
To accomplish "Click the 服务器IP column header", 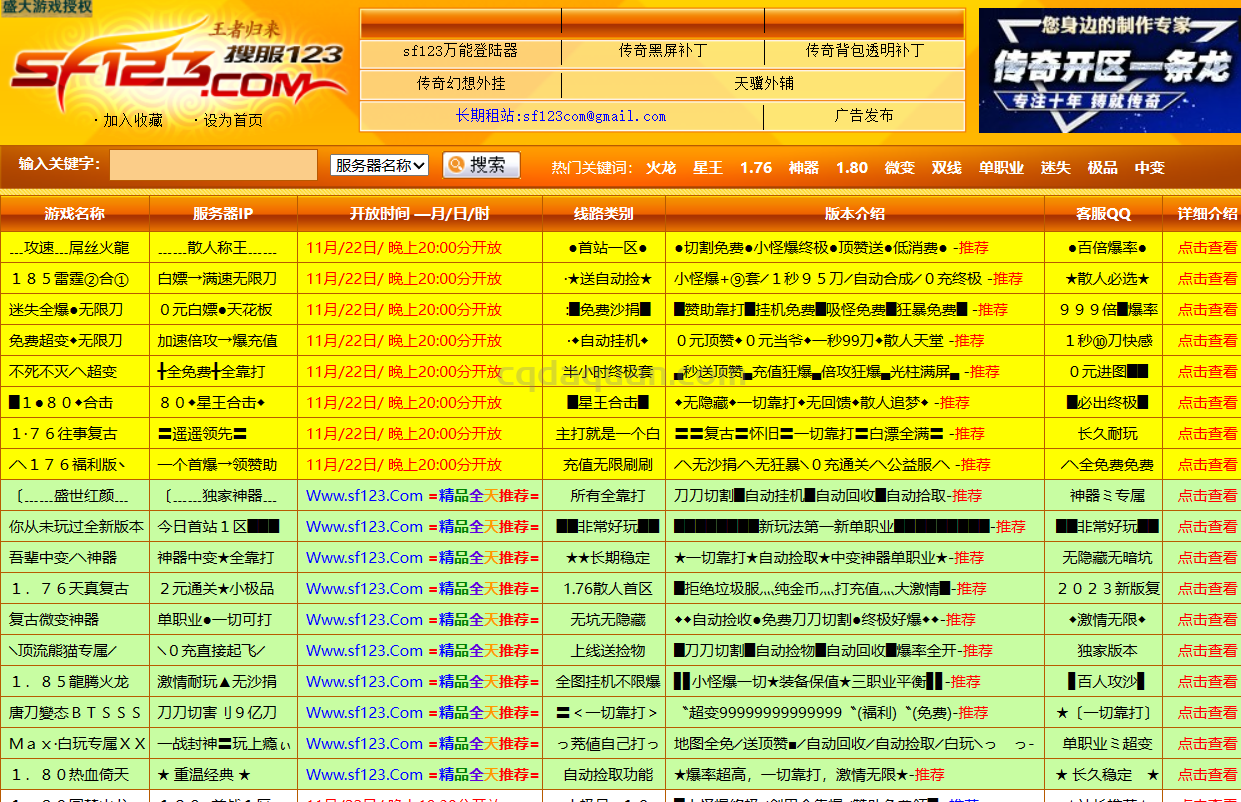I will pos(223,214).
